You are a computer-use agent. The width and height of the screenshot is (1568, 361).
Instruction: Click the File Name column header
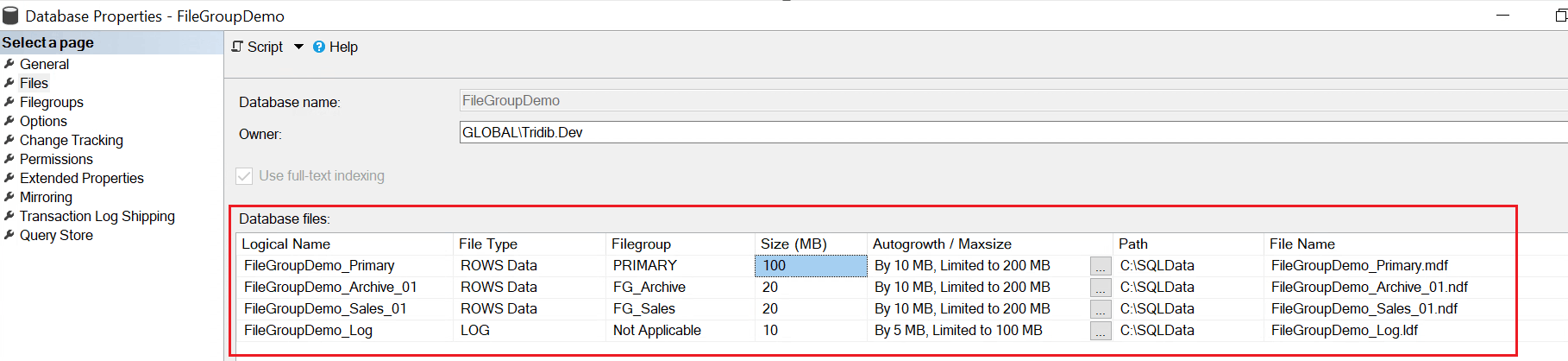pos(1389,244)
